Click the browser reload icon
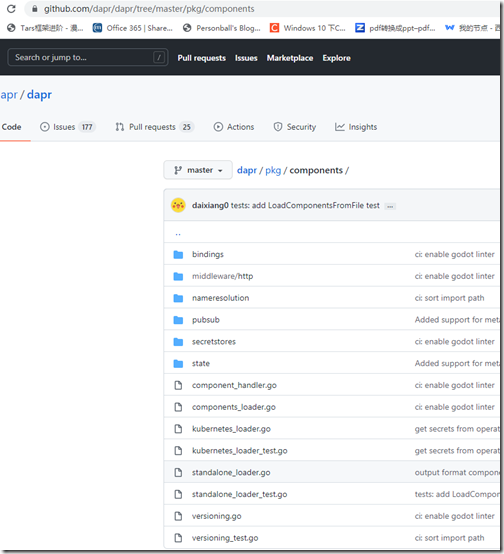 tap(11, 8)
